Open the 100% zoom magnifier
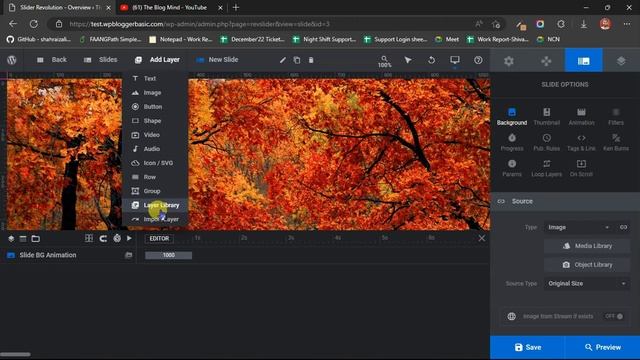 click(384, 61)
